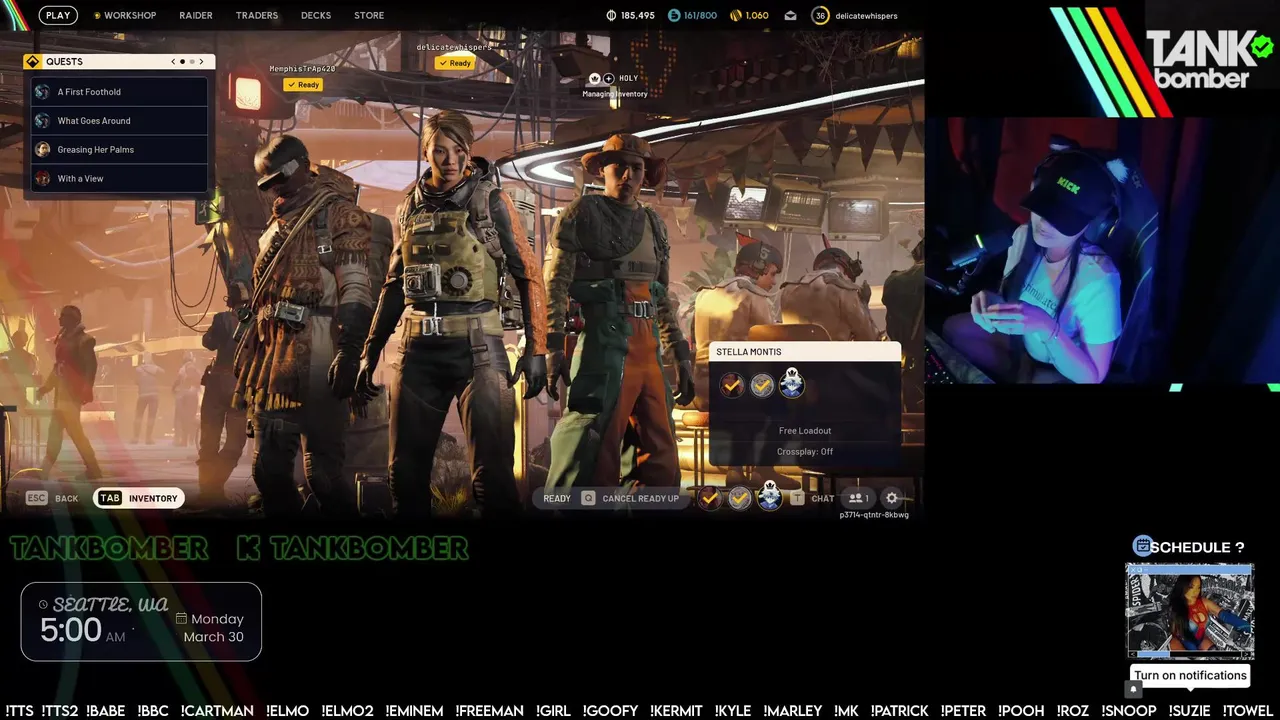Open the schedule thumbnail image
This screenshot has height=720, width=1280.
(1190, 611)
